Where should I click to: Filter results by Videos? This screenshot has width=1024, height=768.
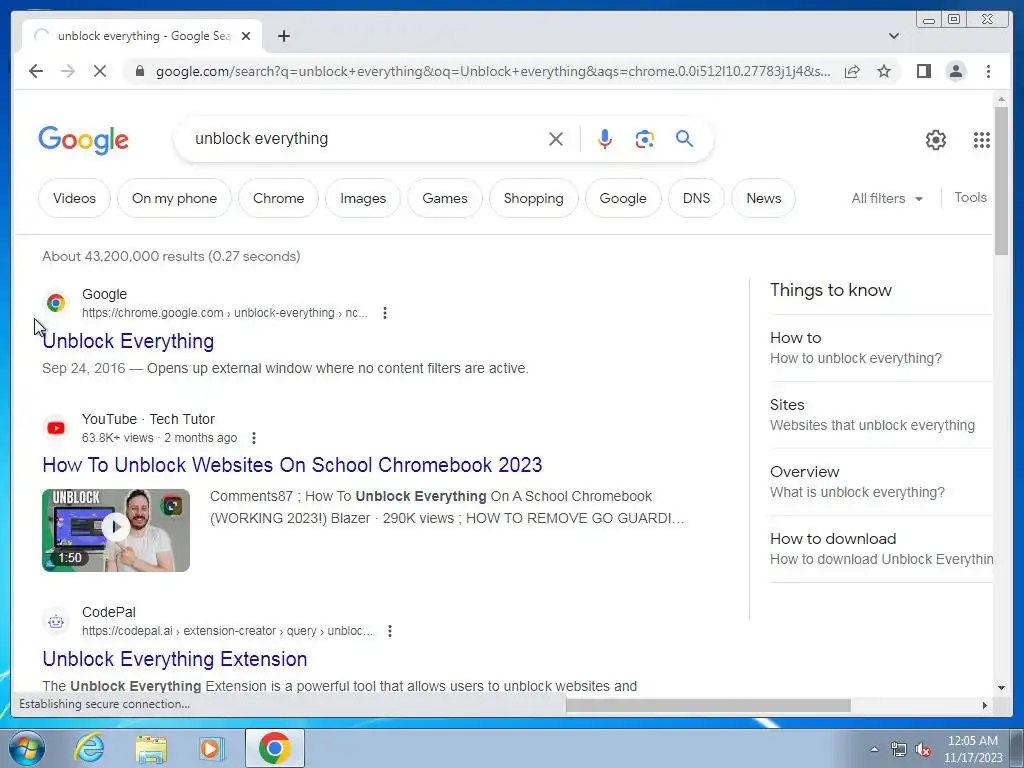pos(74,198)
